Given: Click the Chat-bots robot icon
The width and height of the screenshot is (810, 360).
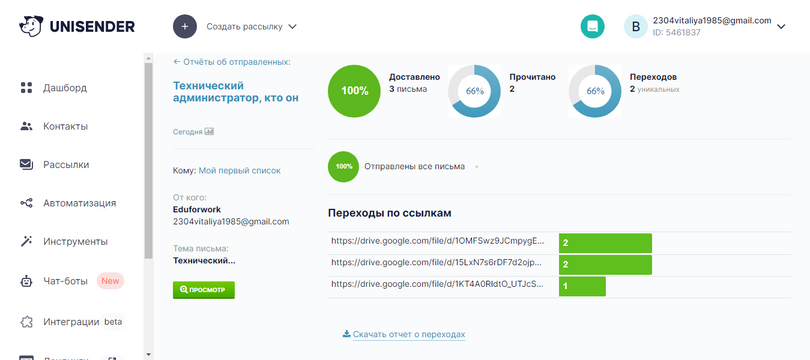Looking at the screenshot, I should click(26, 281).
